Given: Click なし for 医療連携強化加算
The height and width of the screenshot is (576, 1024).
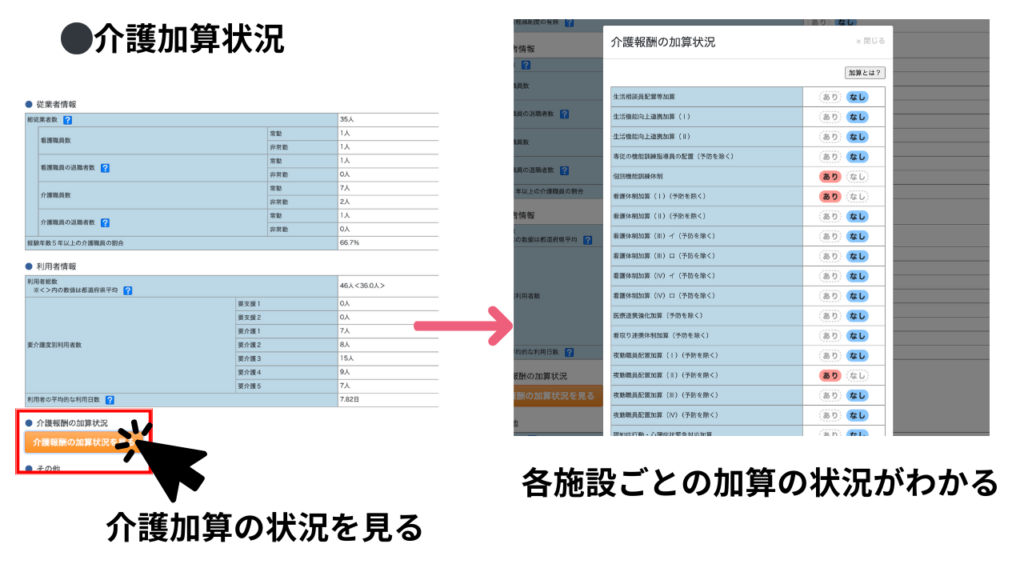Looking at the screenshot, I should pyautogui.click(x=857, y=315).
